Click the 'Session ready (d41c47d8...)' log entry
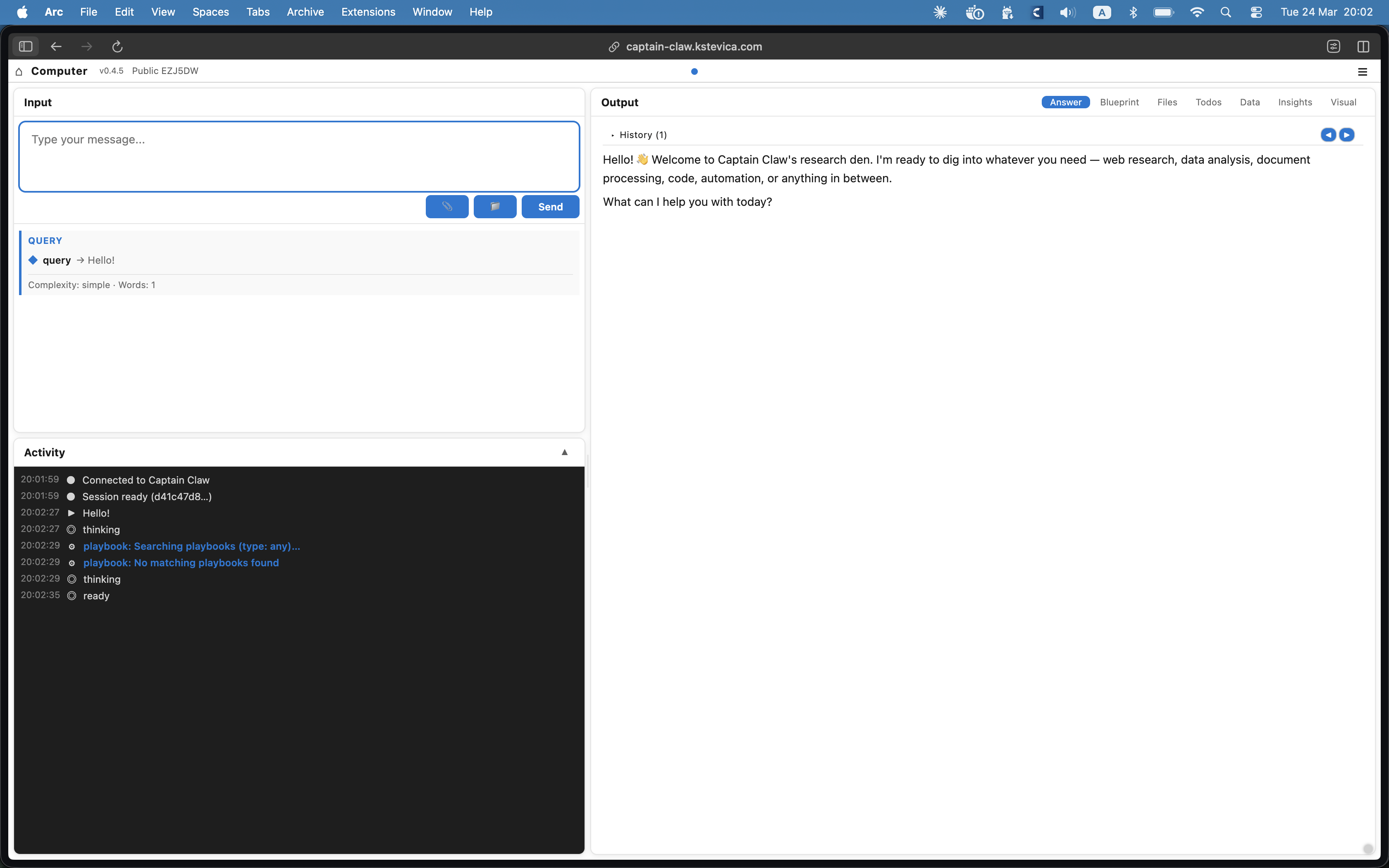This screenshot has width=1389, height=868. [147, 496]
